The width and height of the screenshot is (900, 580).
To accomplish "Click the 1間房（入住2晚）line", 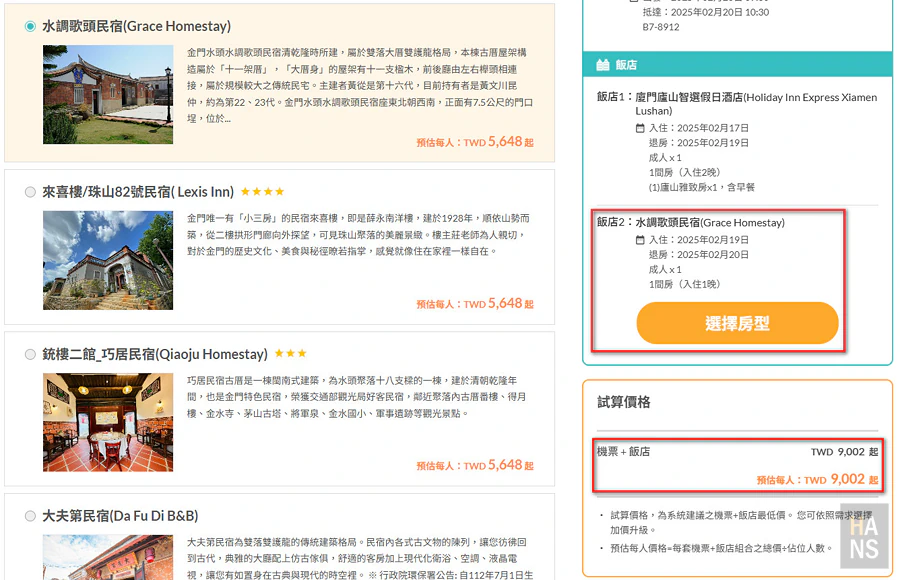I will [684, 172].
